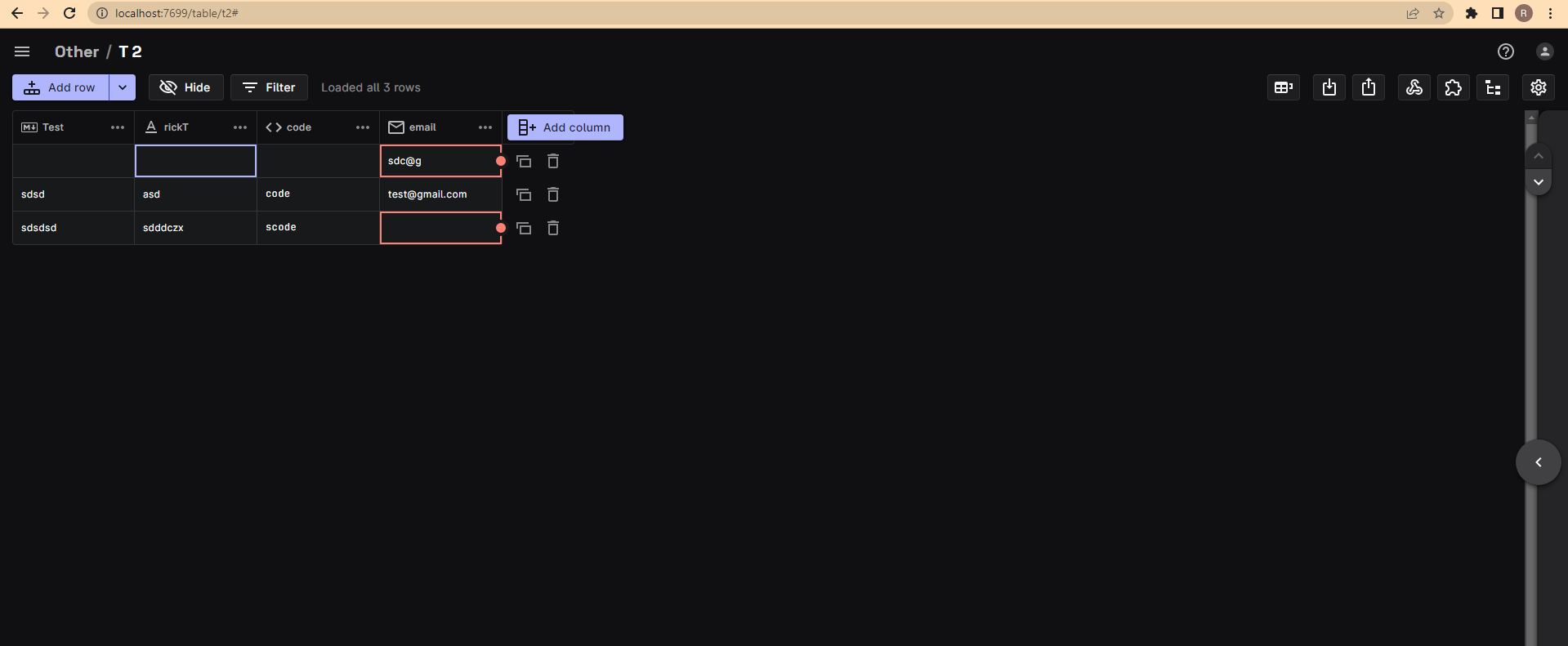The image size is (1568, 646).
Task: Open the cloud logs tree icon
Action: [1493, 87]
